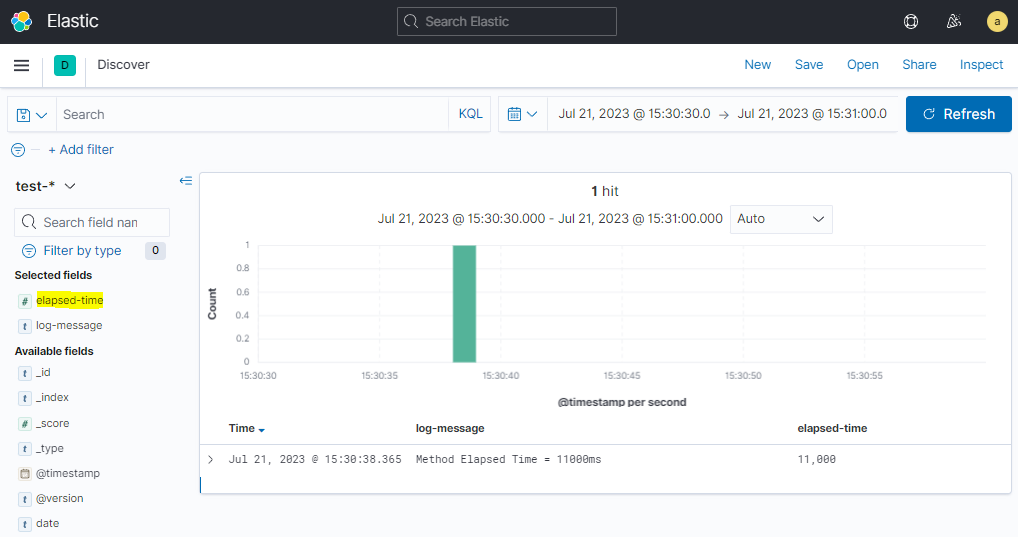1018x537 pixels.
Task: Click the green D space avatar
Action: pos(65,66)
